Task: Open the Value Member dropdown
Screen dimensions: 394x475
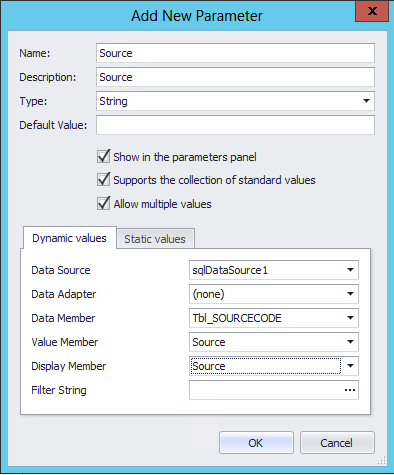Action: coord(350,342)
